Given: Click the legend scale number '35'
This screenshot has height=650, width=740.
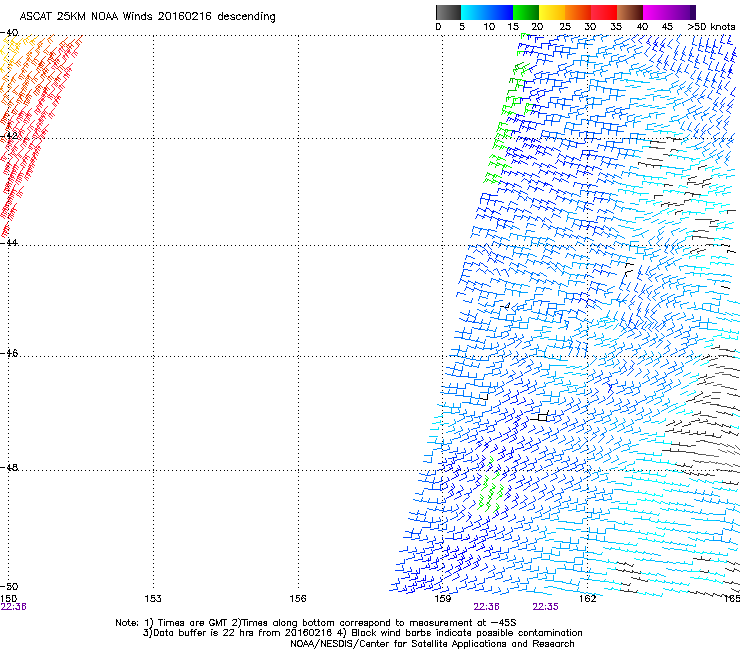Looking at the screenshot, I should pos(616,27).
